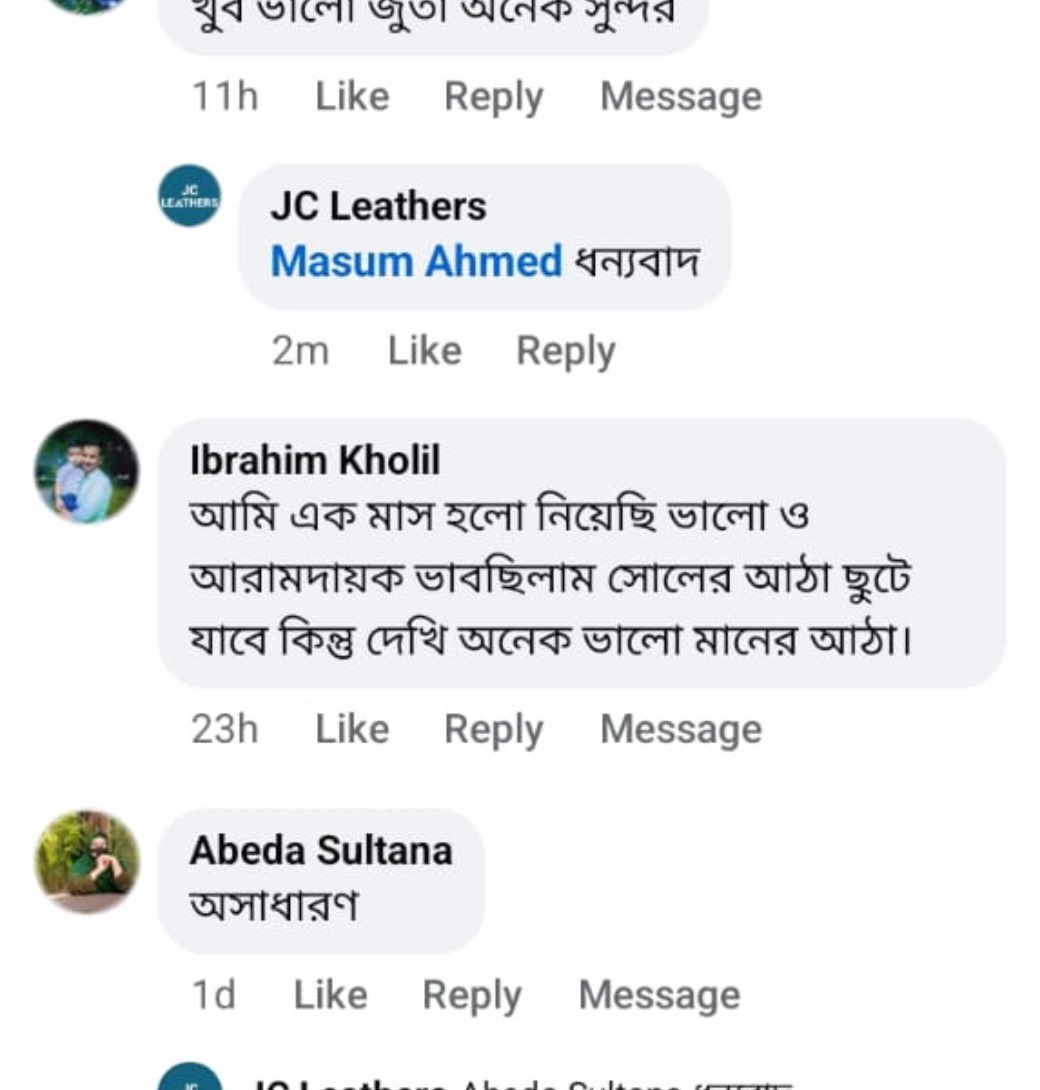
Task: Open the Masum Ahmed mention link
Action: [416, 262]
